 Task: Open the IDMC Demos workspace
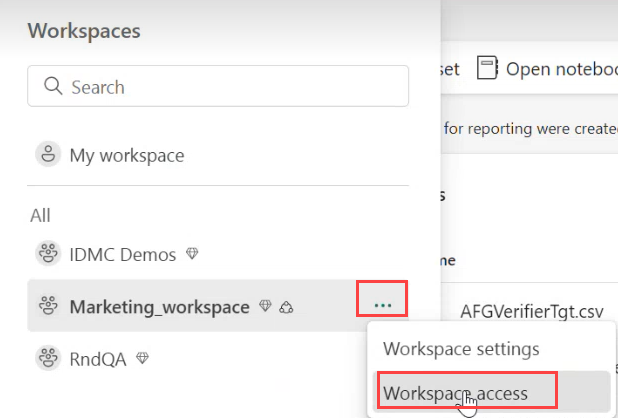pyautogui.click(x=123, y=255)
